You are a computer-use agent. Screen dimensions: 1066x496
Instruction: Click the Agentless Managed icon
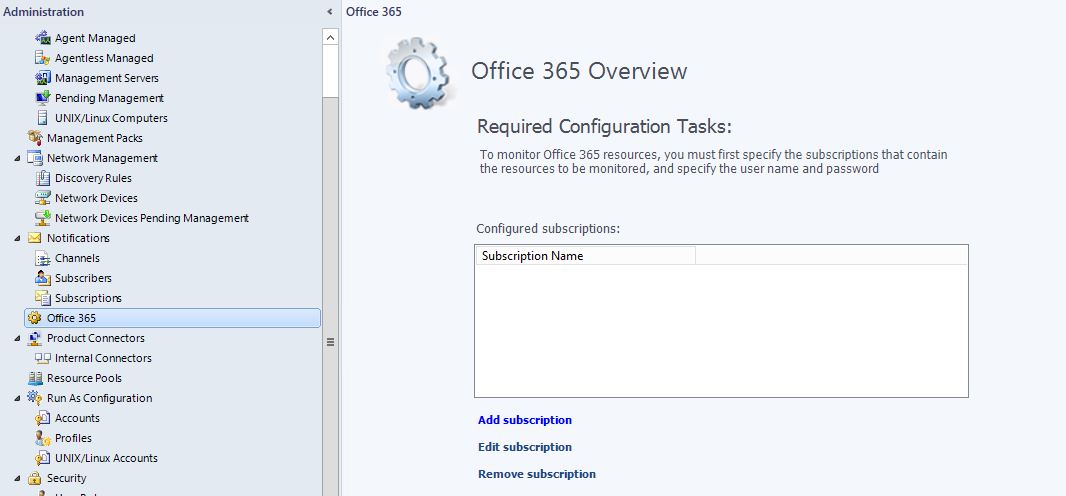point(43,58)
